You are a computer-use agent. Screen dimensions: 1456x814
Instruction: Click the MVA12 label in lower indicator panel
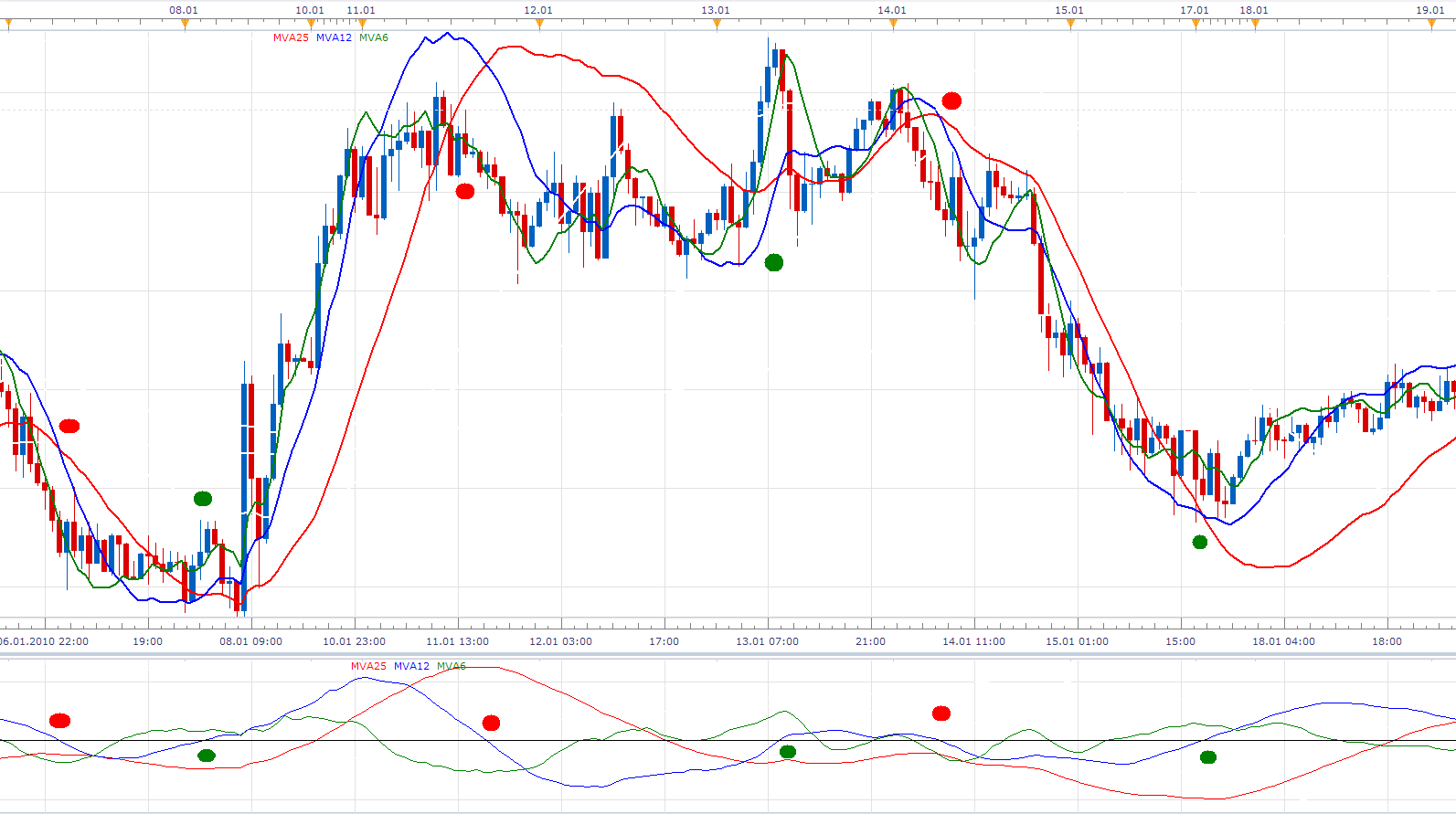[x=411, y=666]
